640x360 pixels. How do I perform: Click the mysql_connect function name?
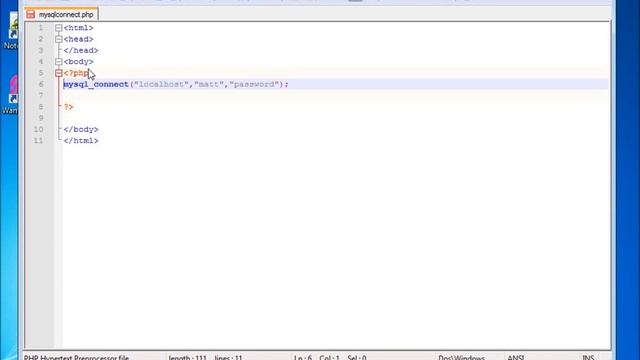click(96, 84)
